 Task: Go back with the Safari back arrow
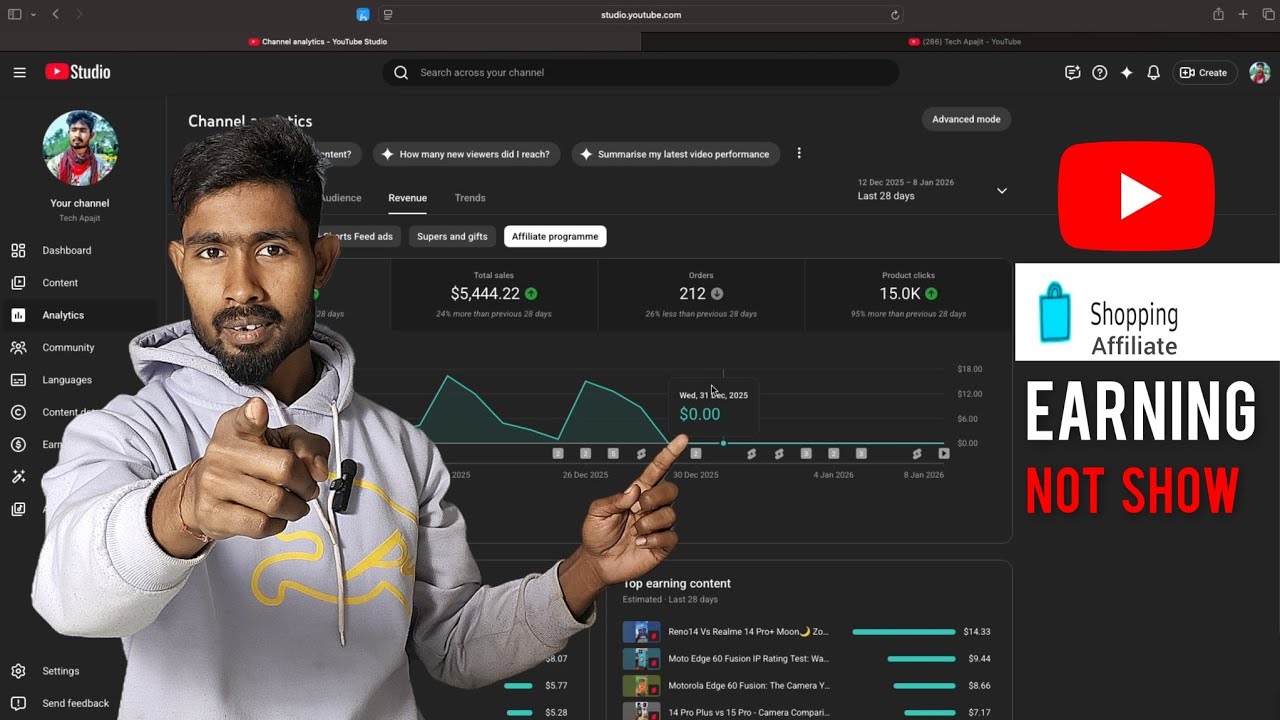coord(55,14)
